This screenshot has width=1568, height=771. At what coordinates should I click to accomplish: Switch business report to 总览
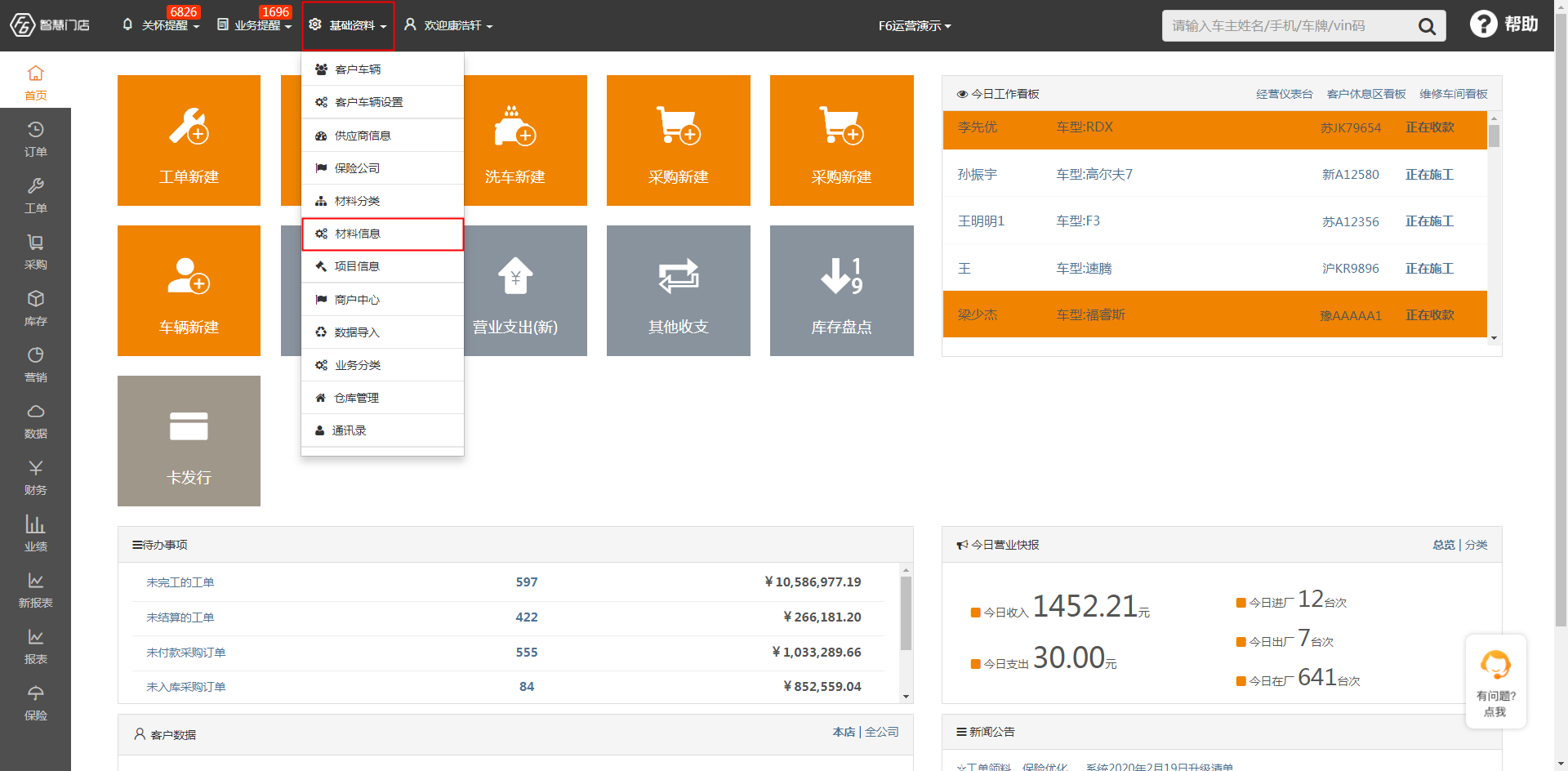pos(1444,545)
